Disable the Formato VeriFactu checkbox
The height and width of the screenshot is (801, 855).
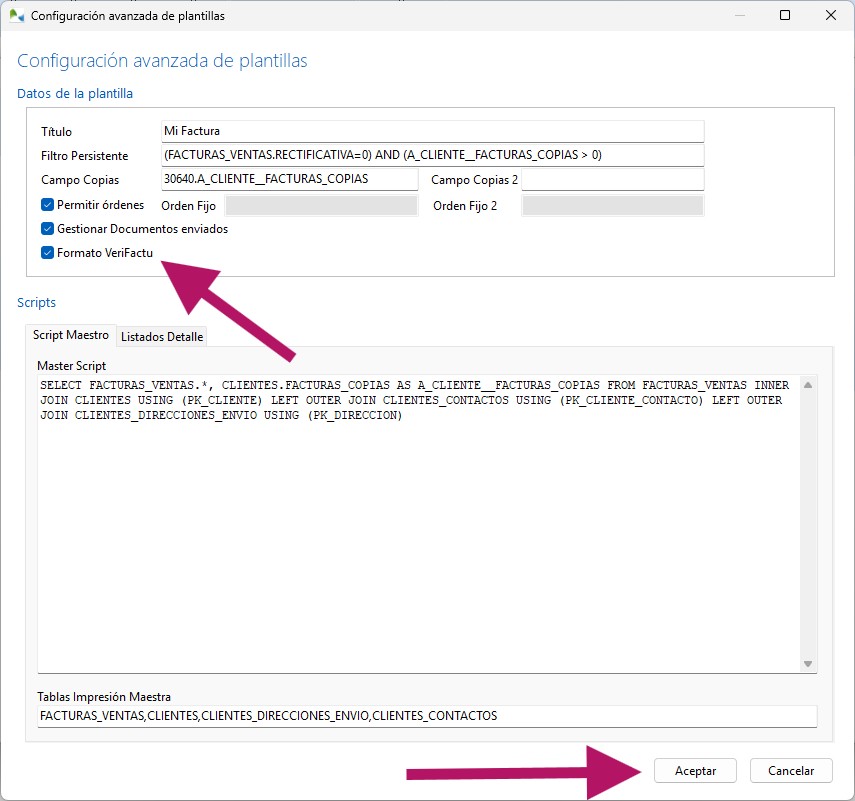click(47, 253)
